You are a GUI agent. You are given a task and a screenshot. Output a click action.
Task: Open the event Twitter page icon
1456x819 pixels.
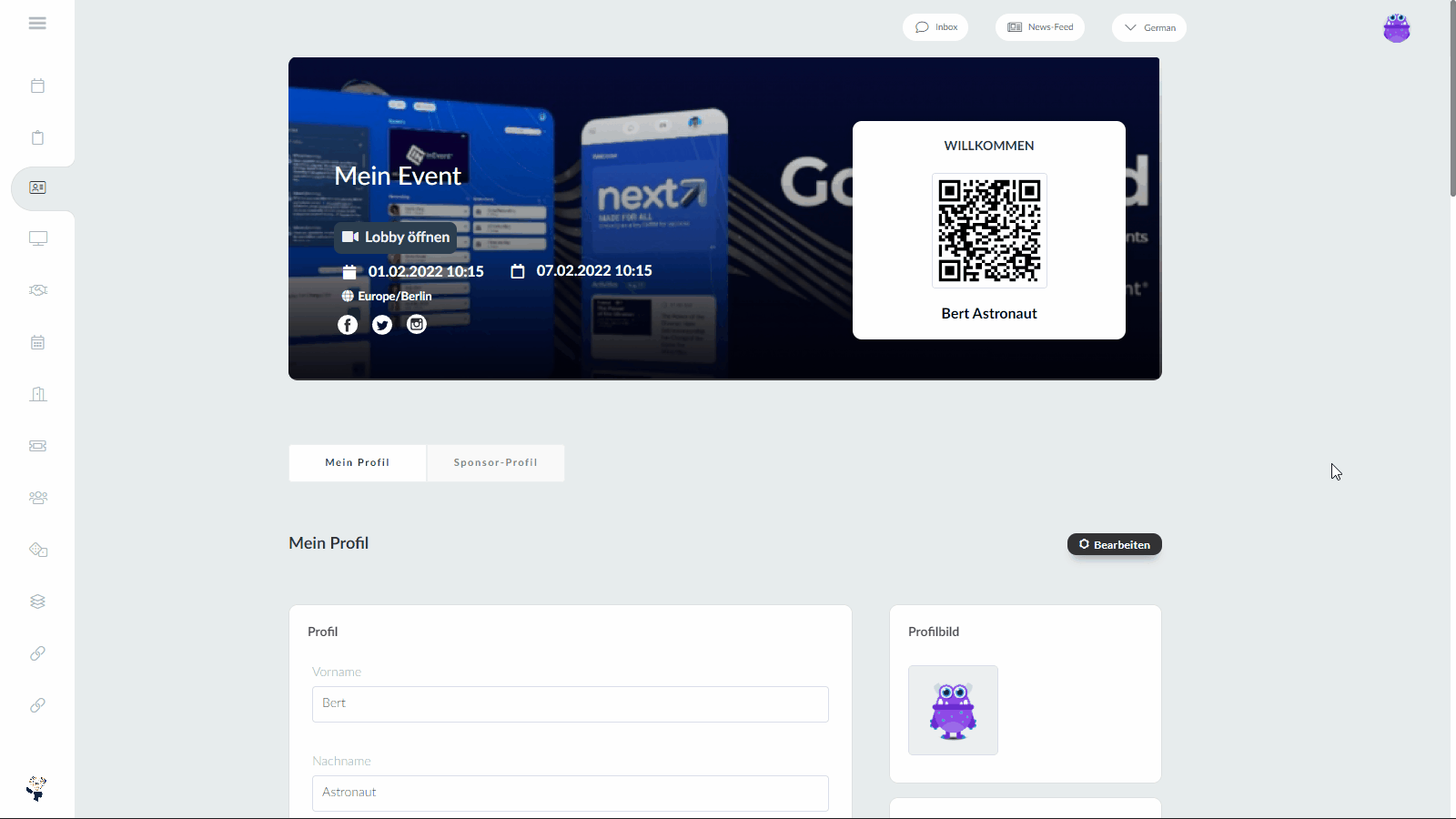pos(382,325)
